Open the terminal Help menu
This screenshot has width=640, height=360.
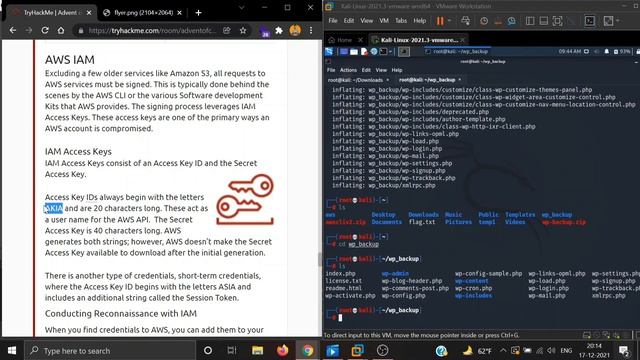397,70
